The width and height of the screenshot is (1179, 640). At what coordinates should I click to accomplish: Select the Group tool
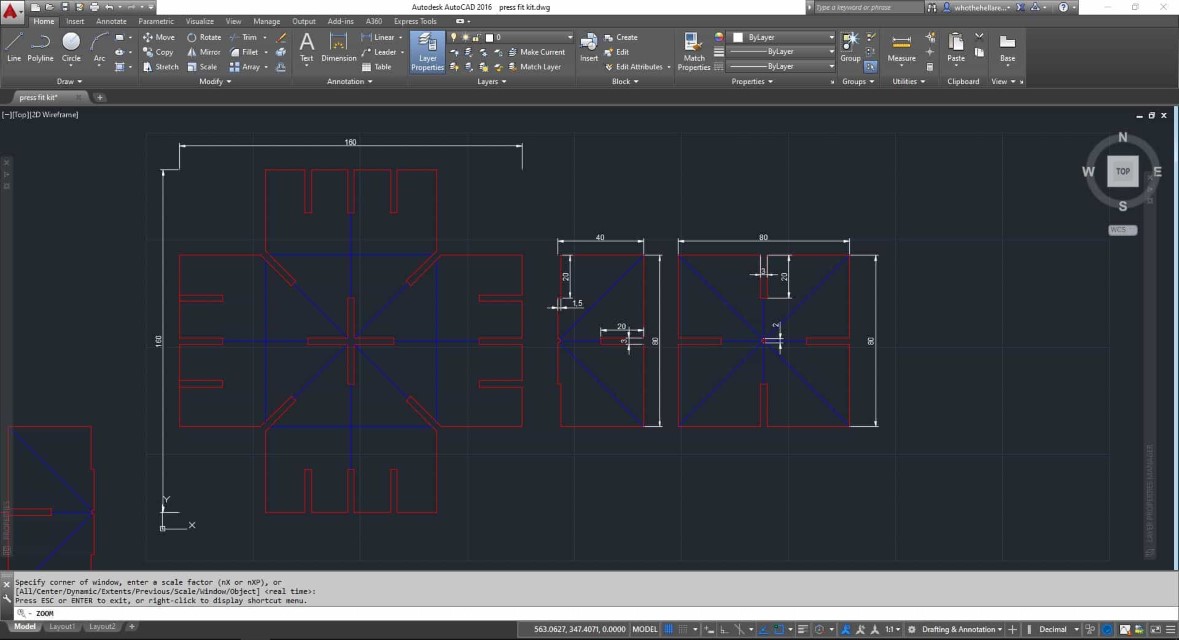pos(850,48)
